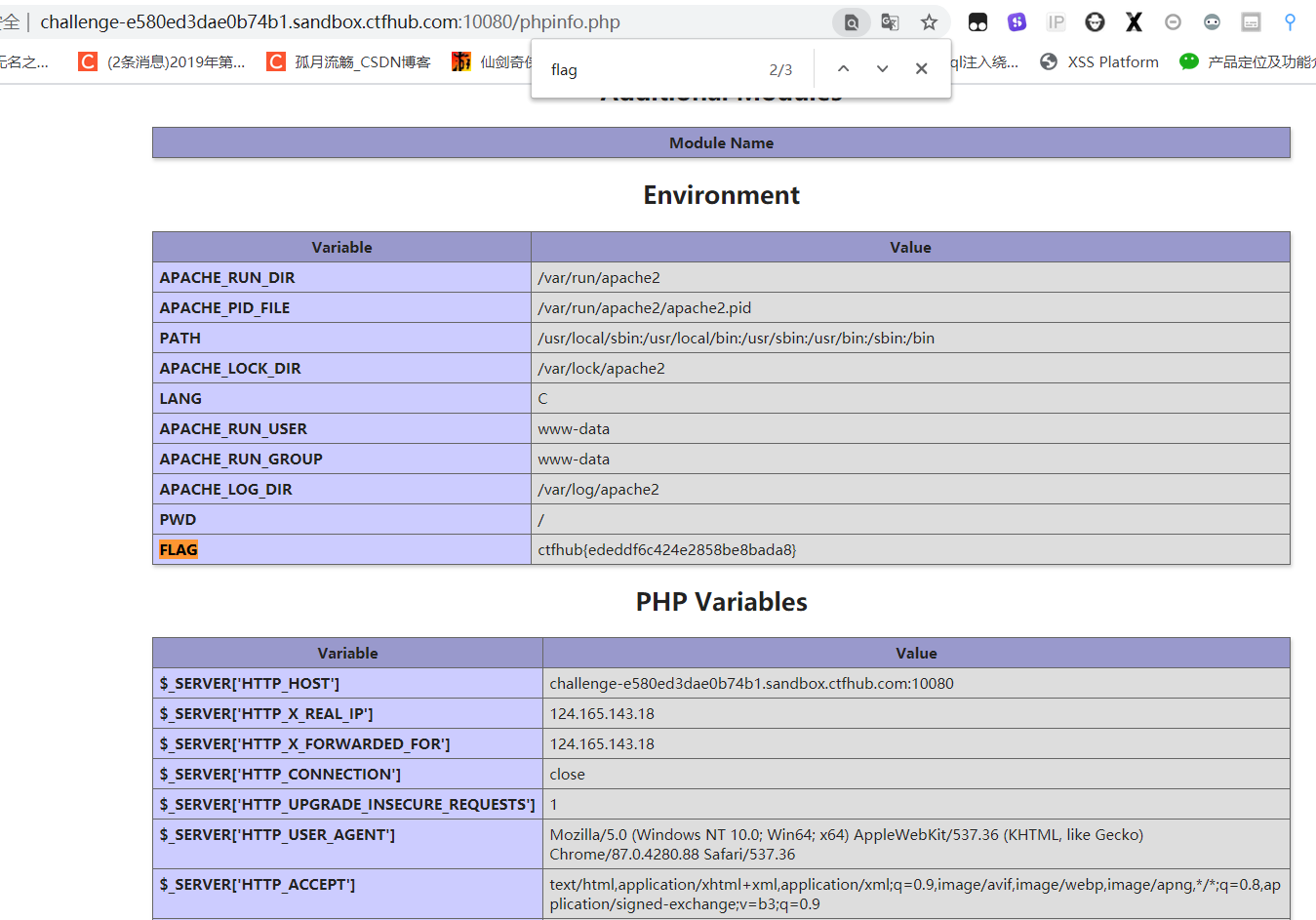
Task: Click the PHP Variables section heading
Action: click(x=721, y=602)
